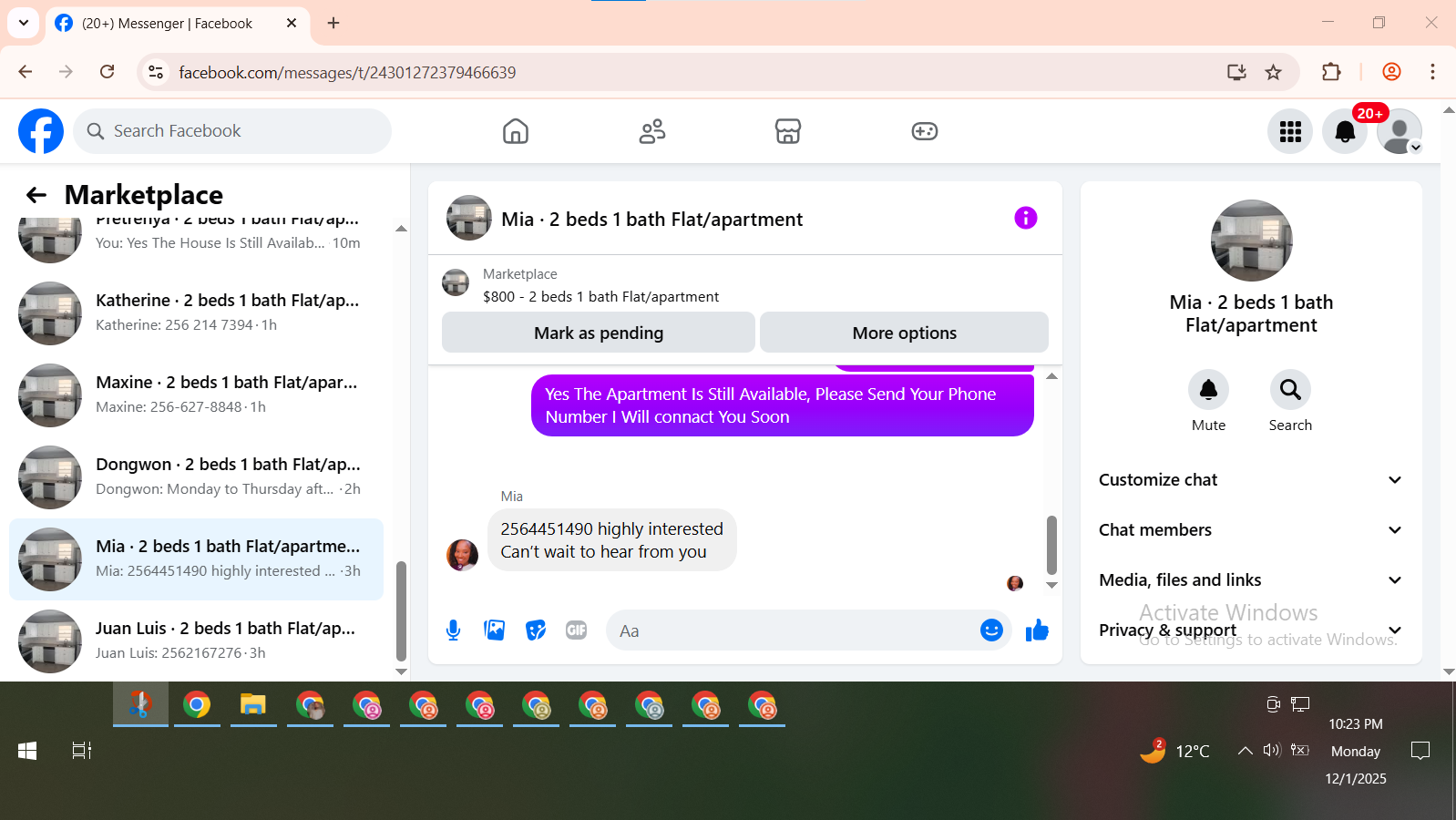Open the Gaming controller icon

[x=925, y=131]
